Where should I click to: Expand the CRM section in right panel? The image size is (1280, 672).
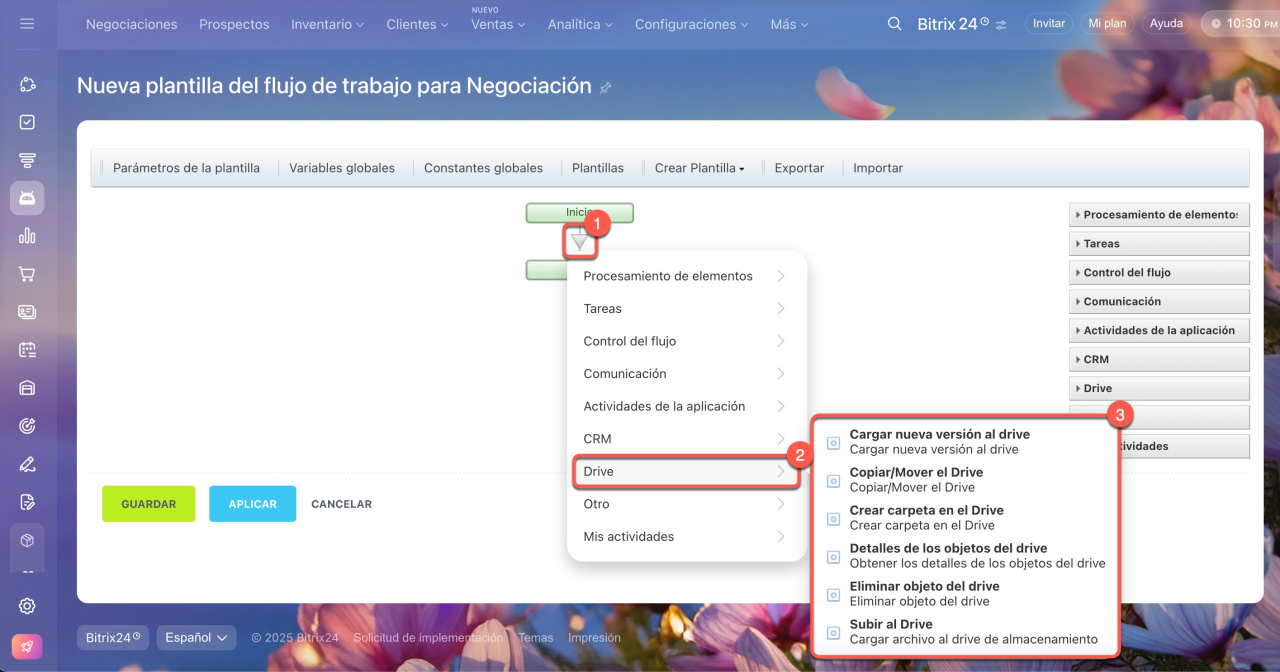1159,359
